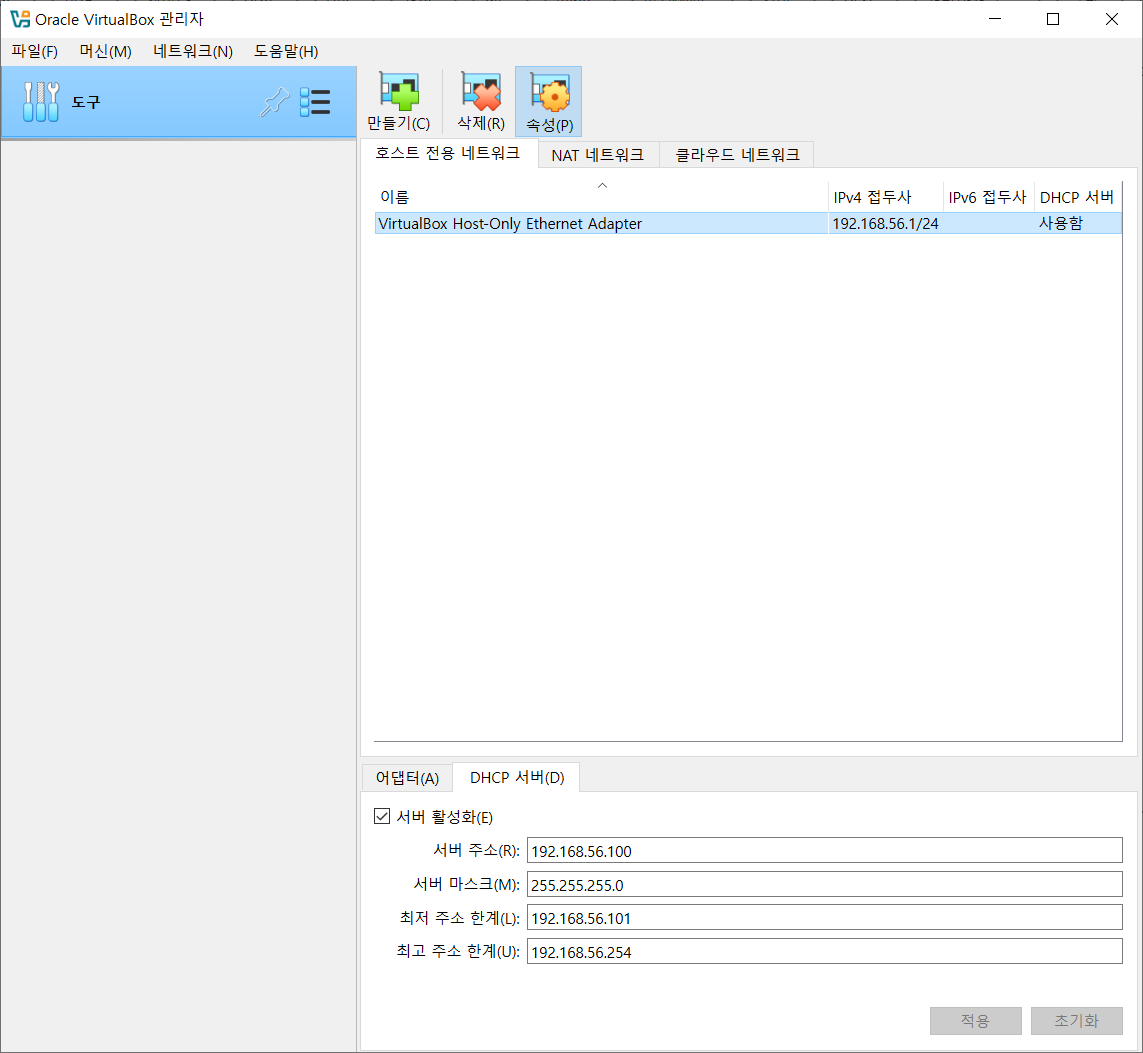Select the 도구 tools icon in sidebar
Screen dimensions: 1143x1053
pyautogui.click(x=41, y=101)
